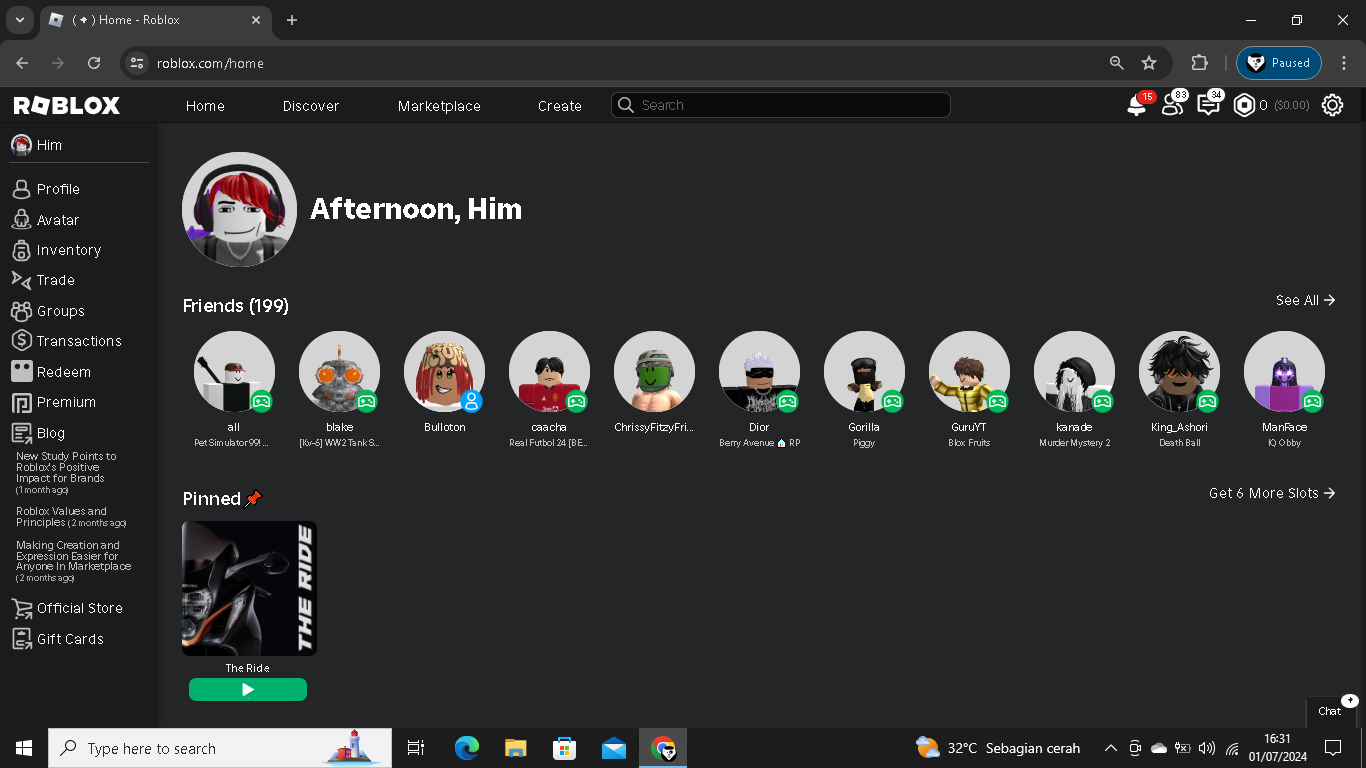Open The Ride game thumbnail
Screen dimensions: 1366x768
tap(249, 588)
